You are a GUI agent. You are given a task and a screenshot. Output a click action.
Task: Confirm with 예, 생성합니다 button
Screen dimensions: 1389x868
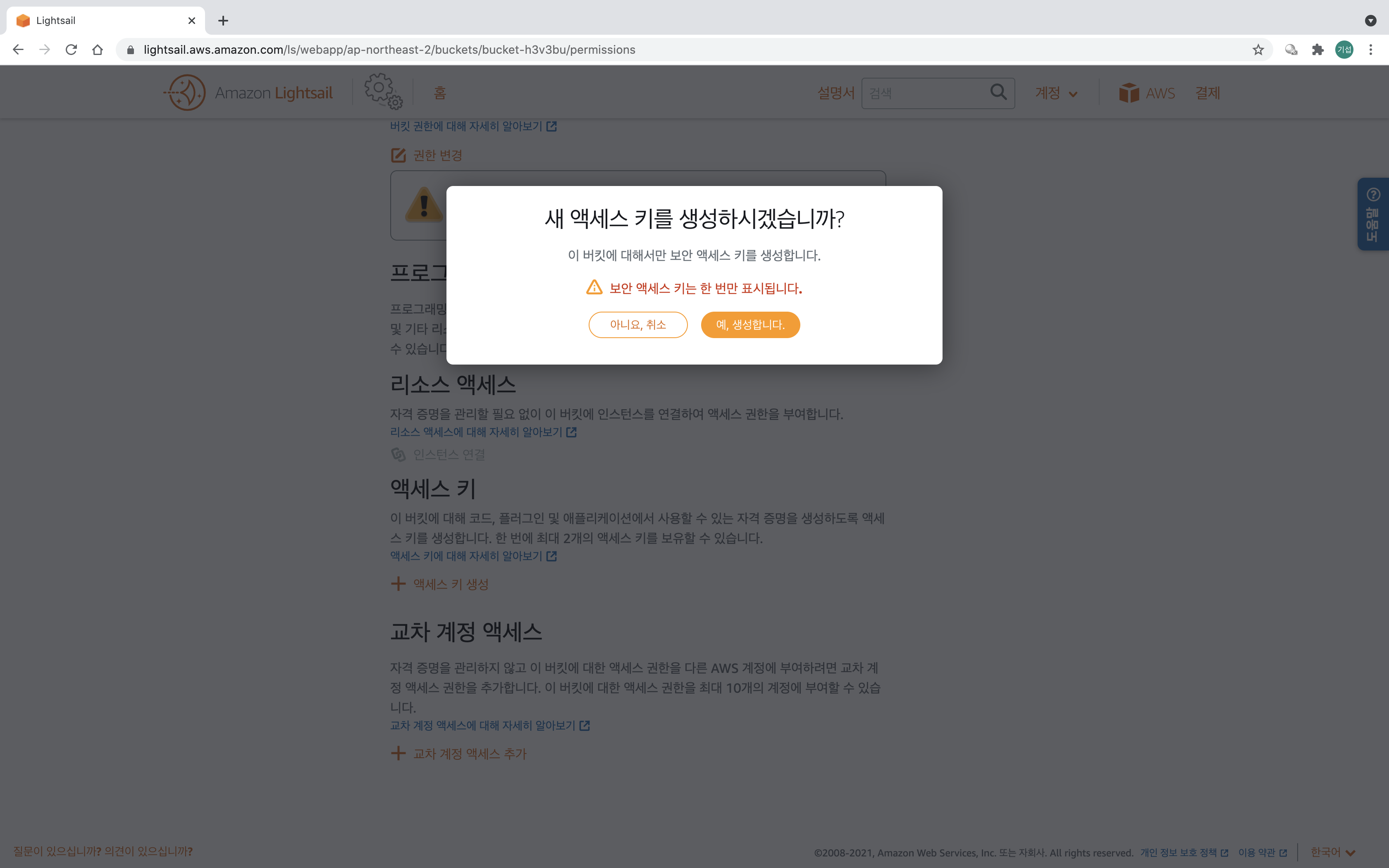[749, 325]
